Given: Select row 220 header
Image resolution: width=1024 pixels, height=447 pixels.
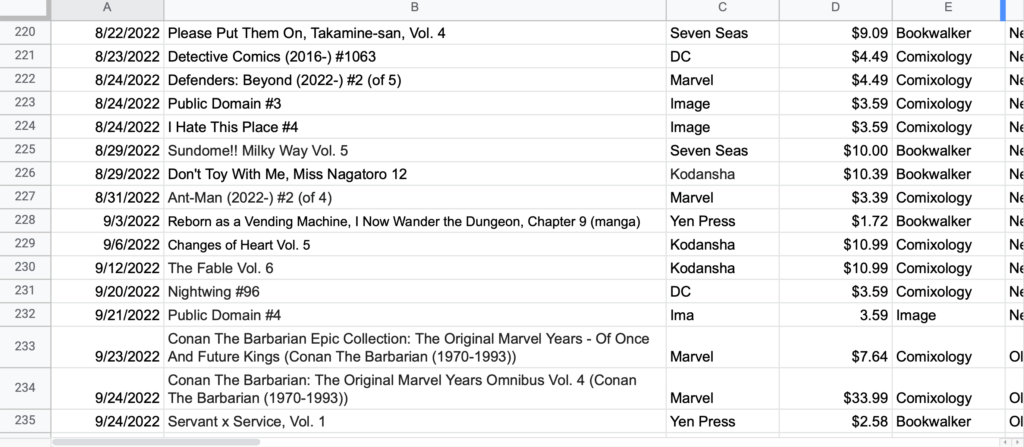Looking at the screenshot, I should [x=25, y=33].
